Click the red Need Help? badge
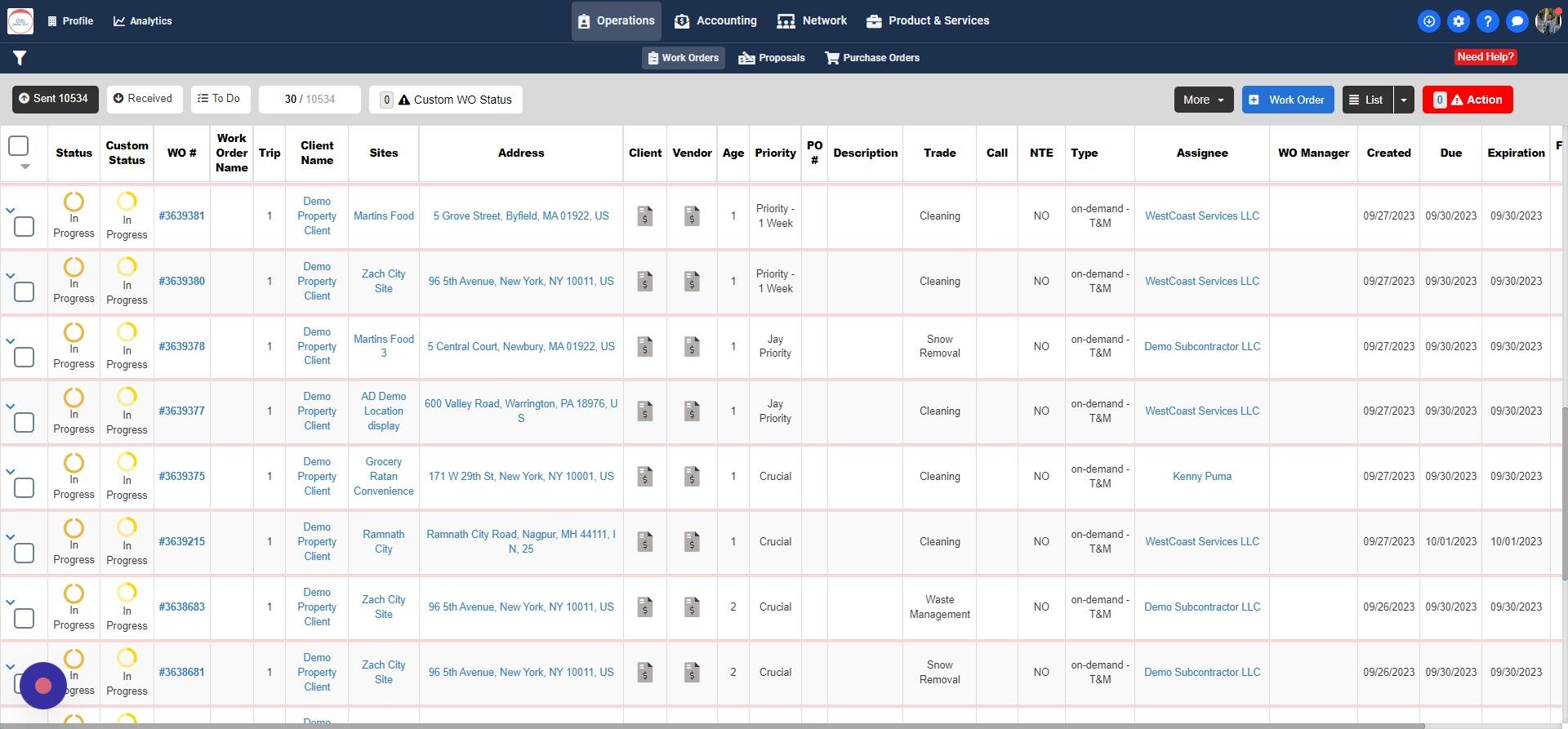 pyautogui.click(x=1486, y=57)
